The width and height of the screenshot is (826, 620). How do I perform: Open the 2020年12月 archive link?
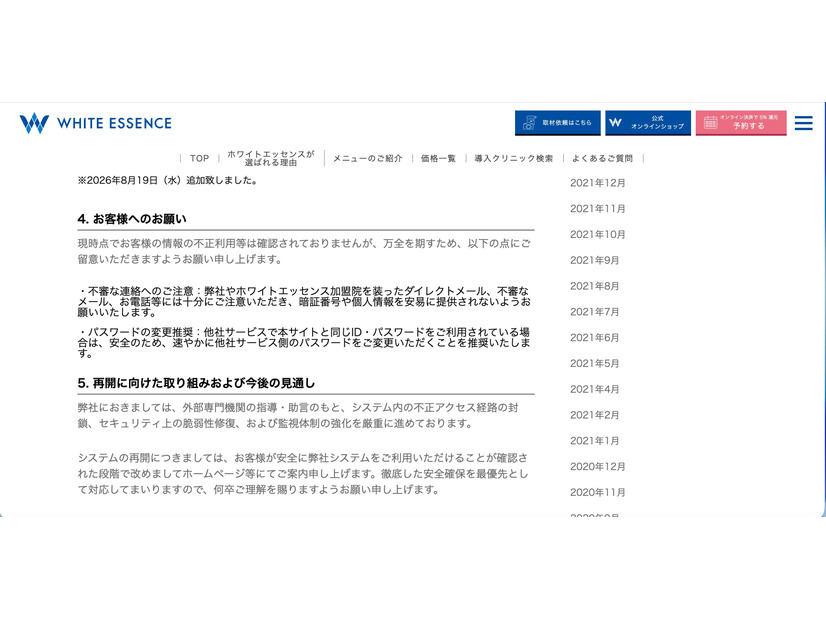(x=597, y=467)
